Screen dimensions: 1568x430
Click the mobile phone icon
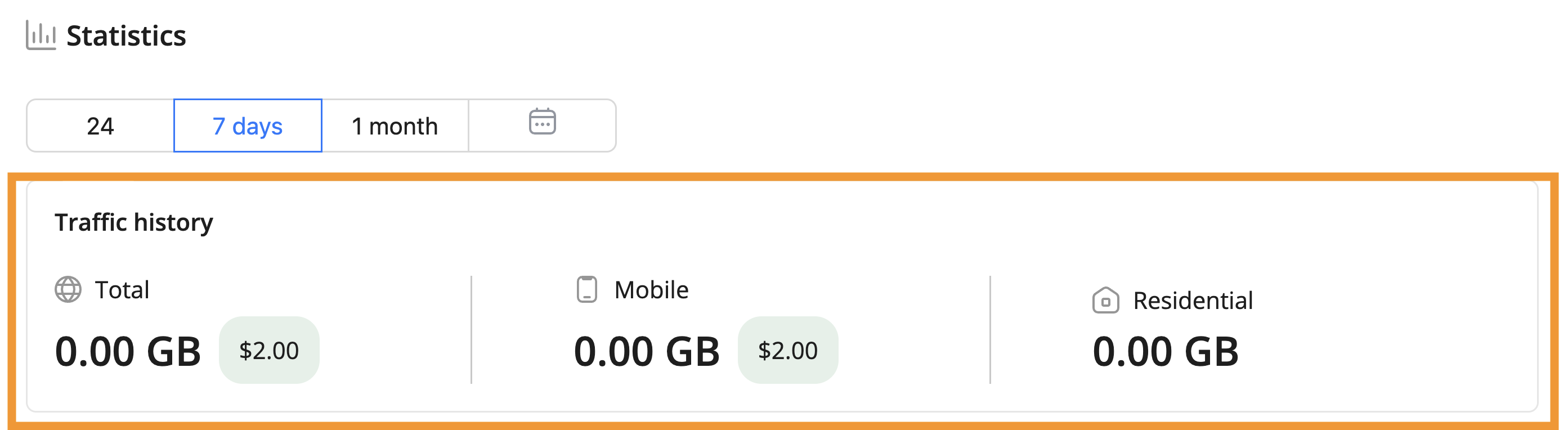[x=586, y=289]
